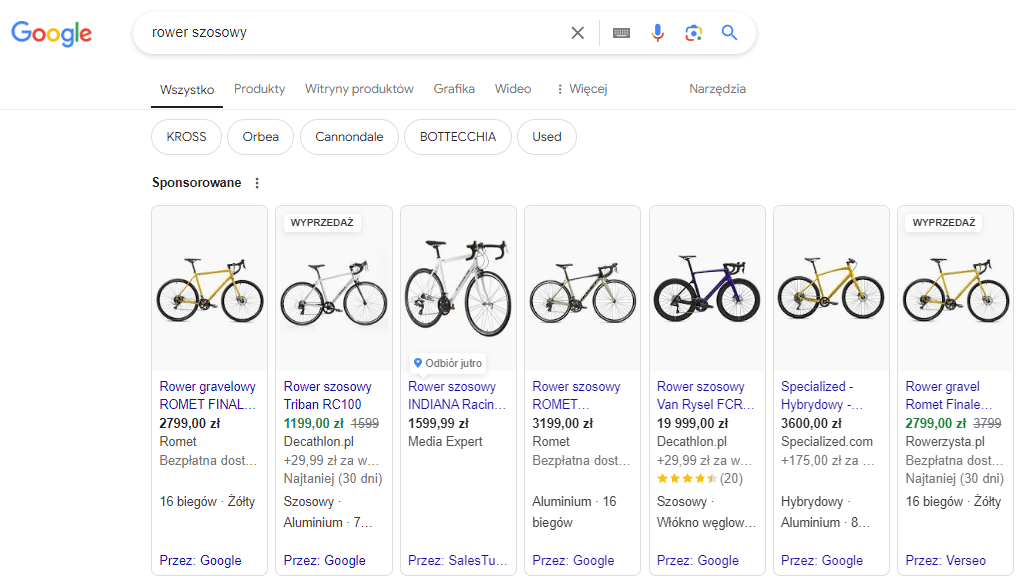Submit the search with the magnifier icon

[x=729, y=32]
